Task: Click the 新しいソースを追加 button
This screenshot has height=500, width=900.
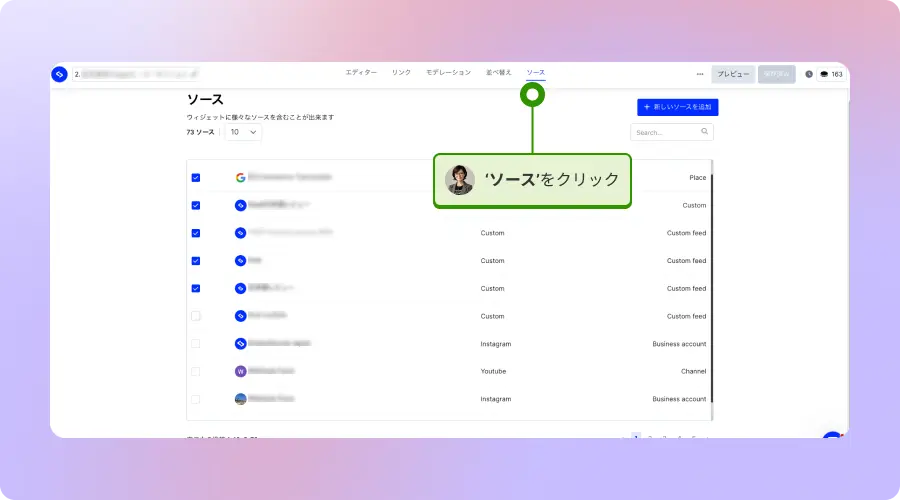Action: click(x=677, y=107)
